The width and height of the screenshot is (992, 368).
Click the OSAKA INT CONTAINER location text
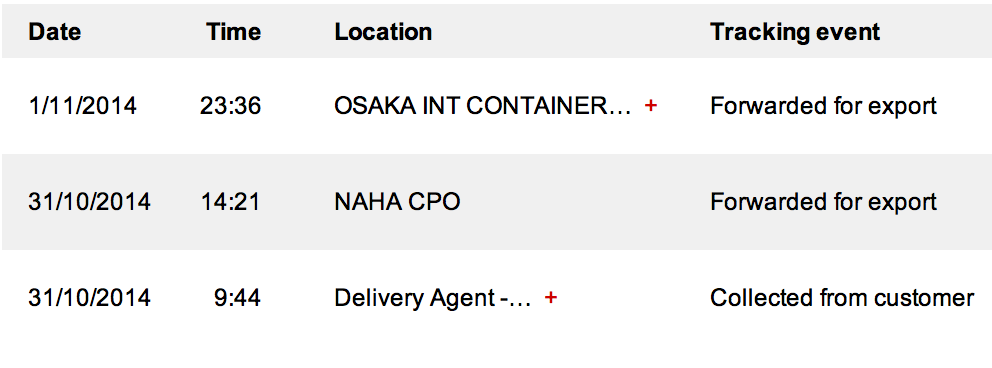click(483, 106)
